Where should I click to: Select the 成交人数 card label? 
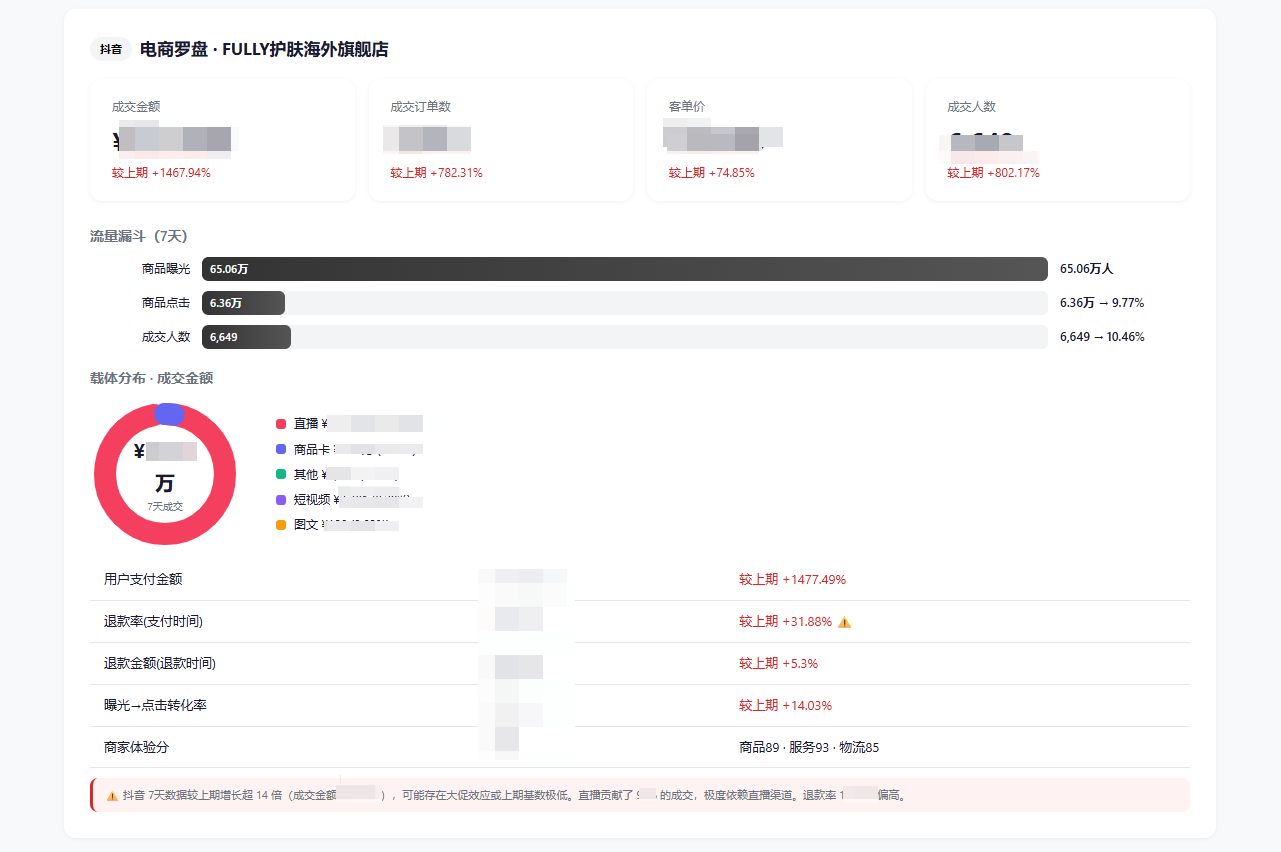coord(972,107)
